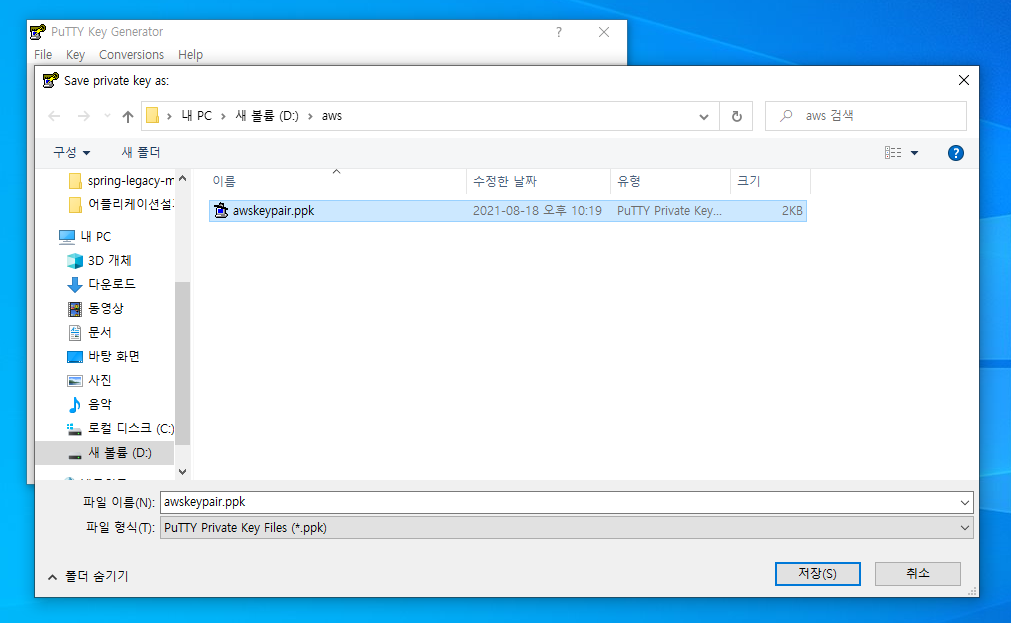The image size is (1011, 623).
Task: Open Key menu in PuTTY Key Generator
Action: (75, 55)
